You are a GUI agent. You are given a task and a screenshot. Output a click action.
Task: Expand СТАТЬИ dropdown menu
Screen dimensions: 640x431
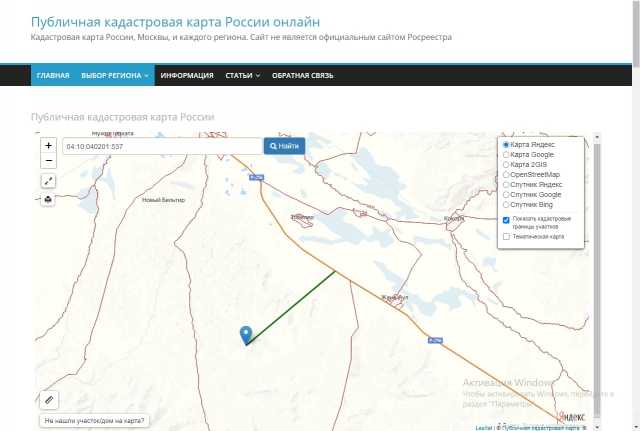[242, 76]
